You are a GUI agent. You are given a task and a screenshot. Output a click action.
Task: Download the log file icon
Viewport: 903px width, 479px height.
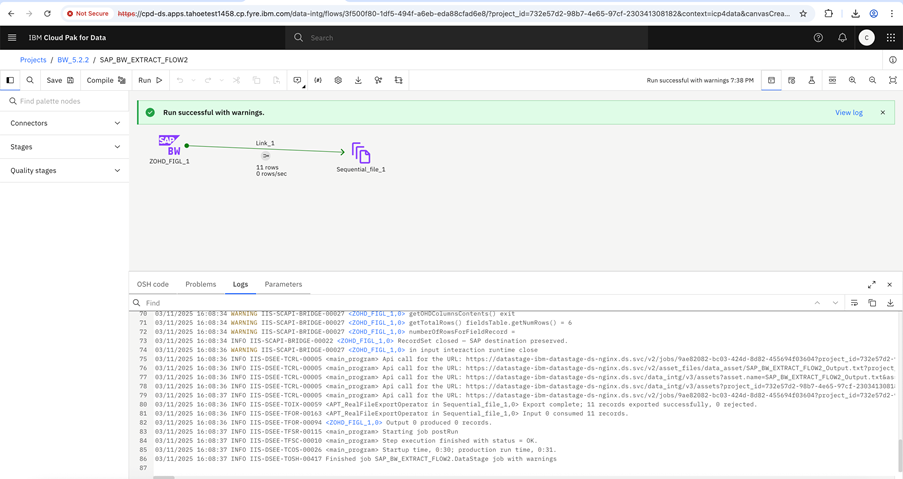pos(890,303)
